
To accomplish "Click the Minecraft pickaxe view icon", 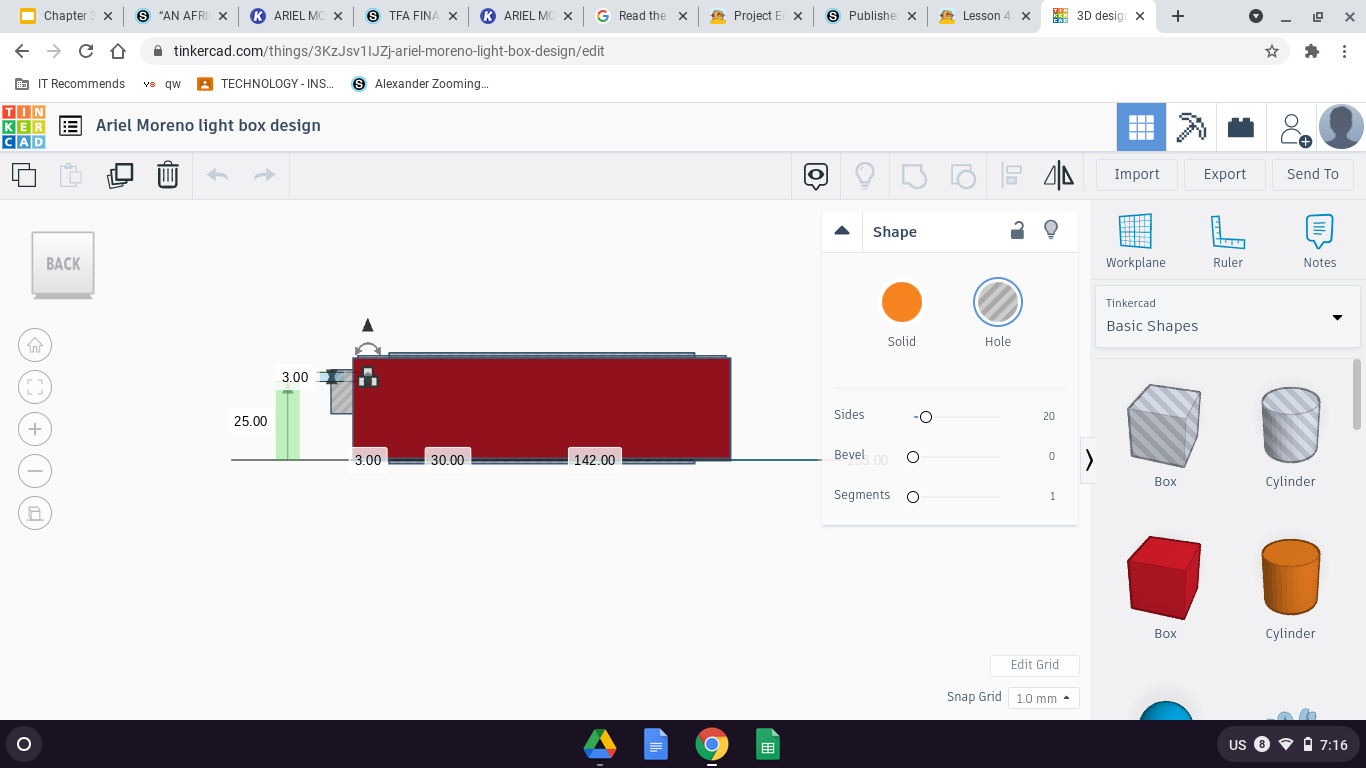I will click(1191, 126).
